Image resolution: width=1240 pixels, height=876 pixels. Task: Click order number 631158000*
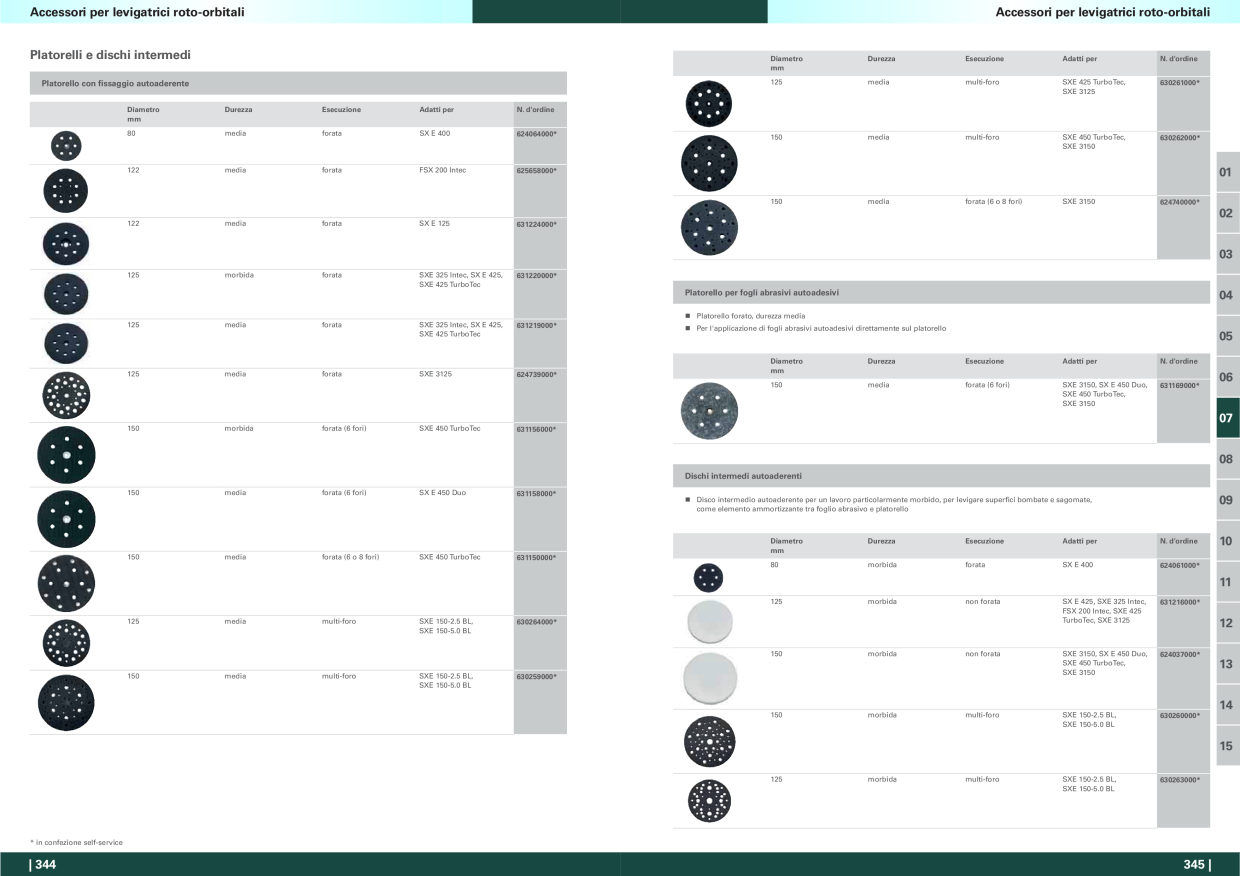point(536,493)
